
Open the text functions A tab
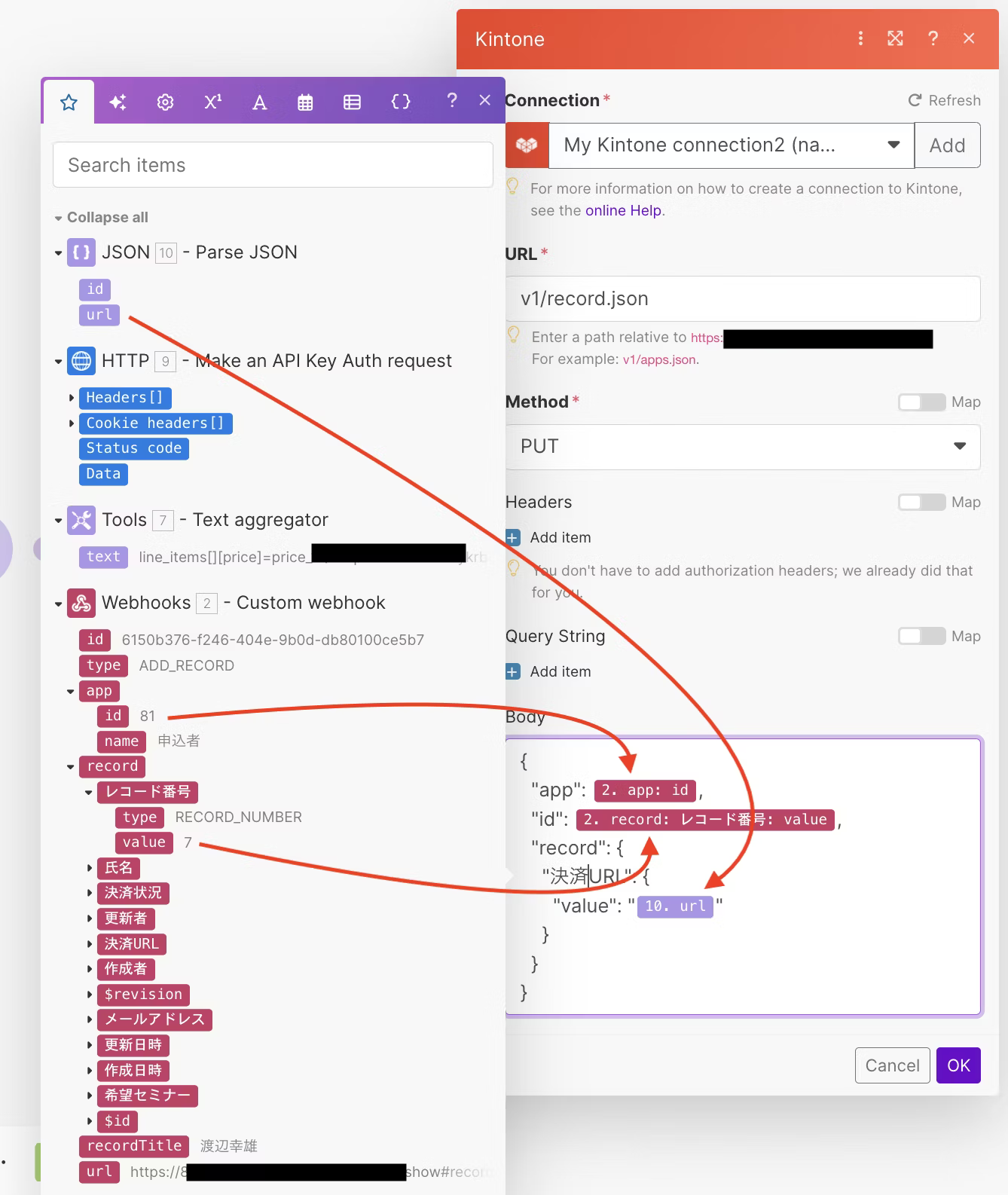tap(259, 102)
